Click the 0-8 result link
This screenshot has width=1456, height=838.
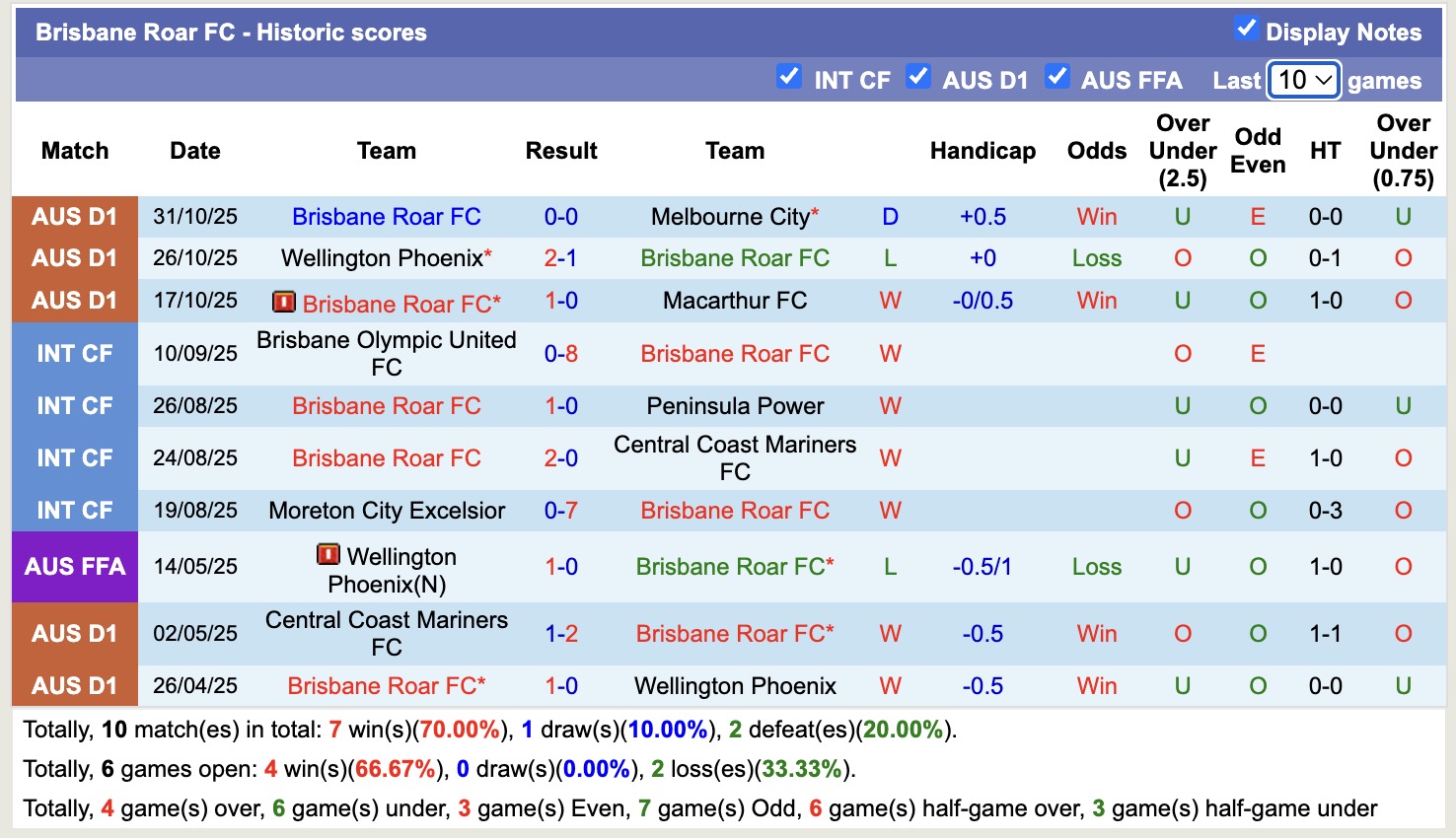click(x=560, y=353)
